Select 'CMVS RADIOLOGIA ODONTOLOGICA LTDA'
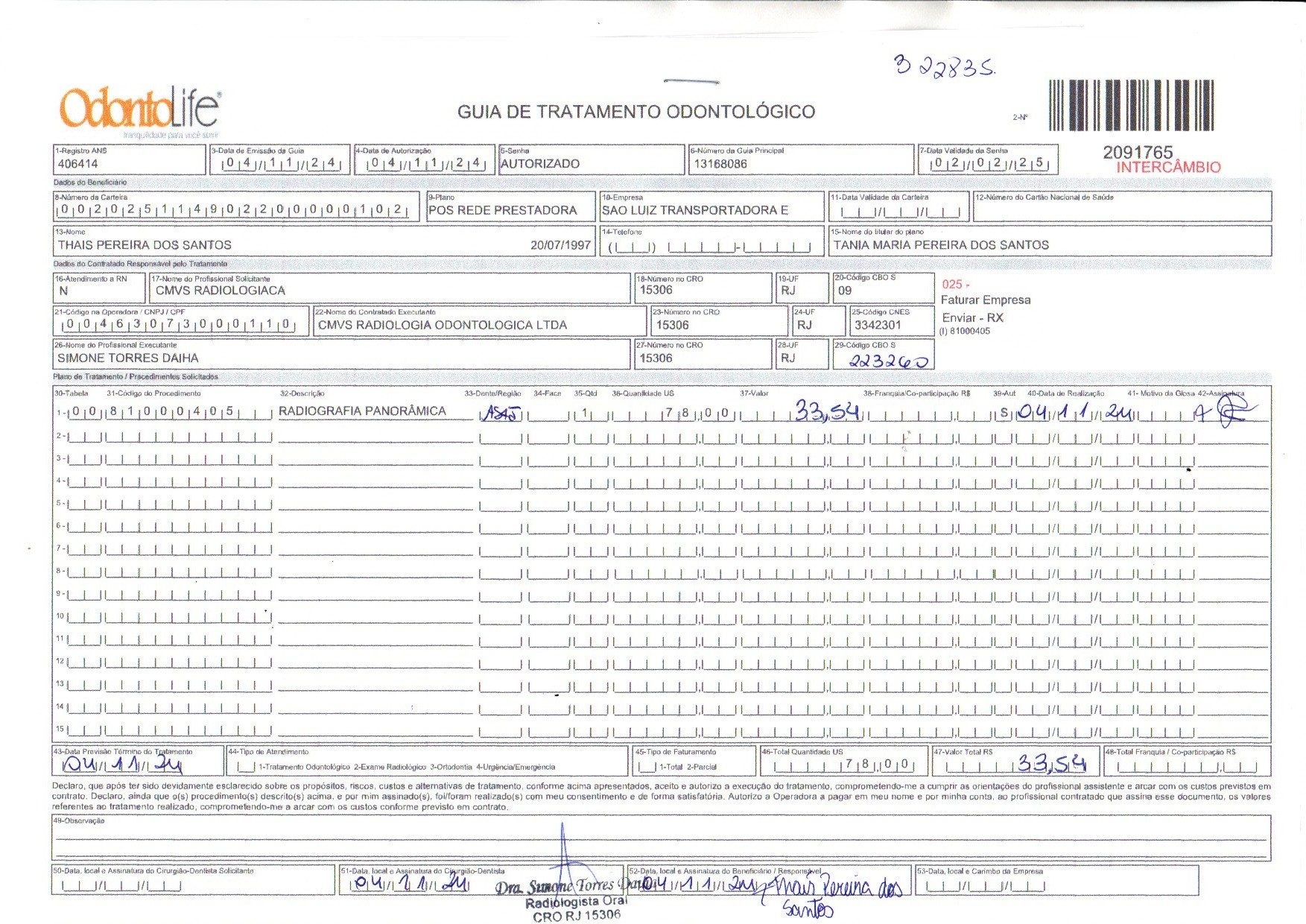This screenshot has width=1306, height=924. (x=443, y=325)
